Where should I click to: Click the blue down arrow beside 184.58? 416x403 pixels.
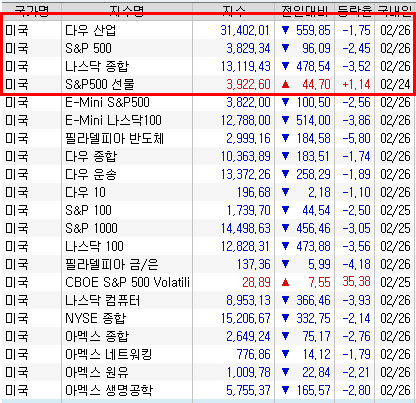tap(285, 138)
